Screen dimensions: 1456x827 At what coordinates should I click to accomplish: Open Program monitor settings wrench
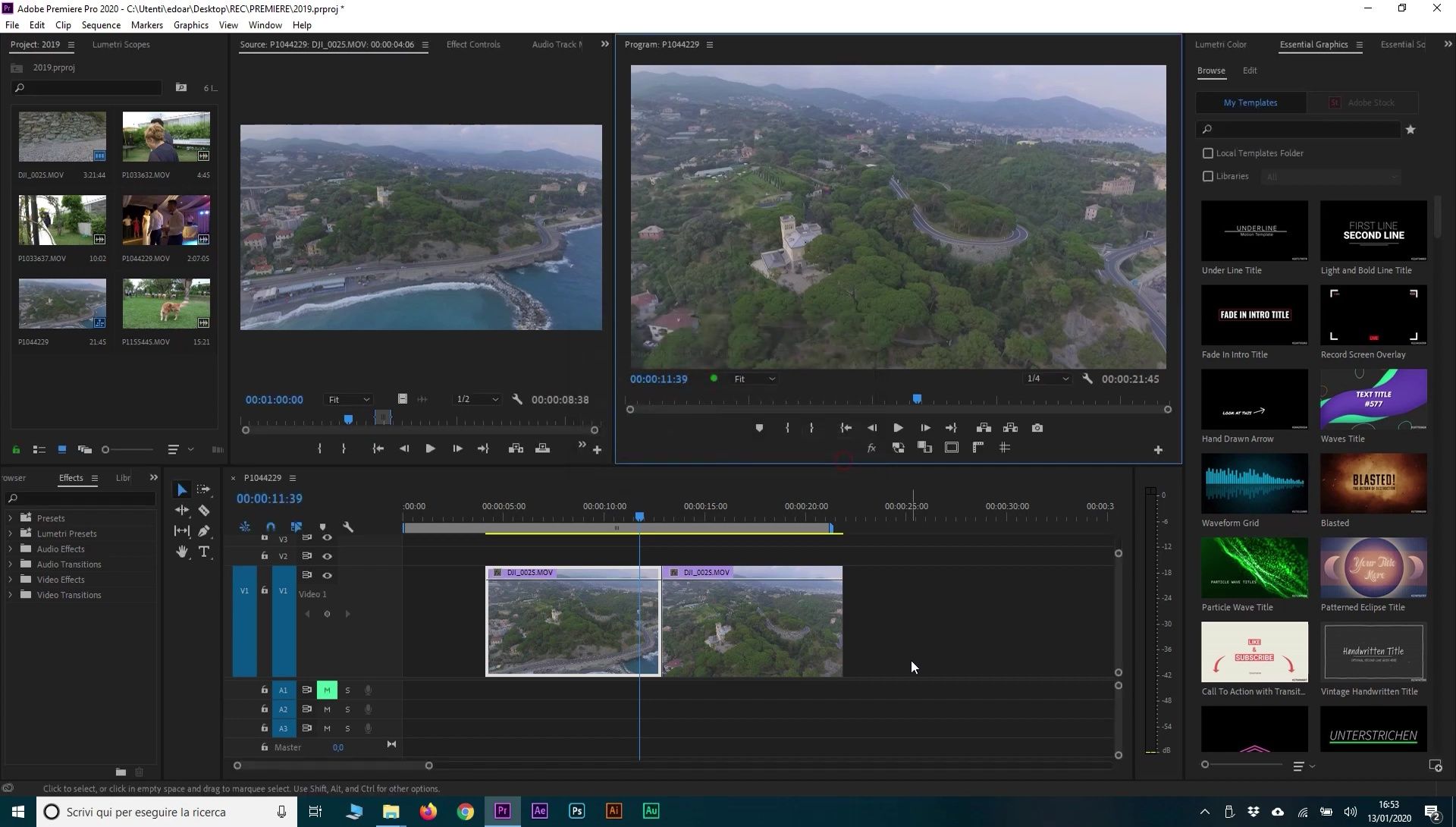(1087, 379)
